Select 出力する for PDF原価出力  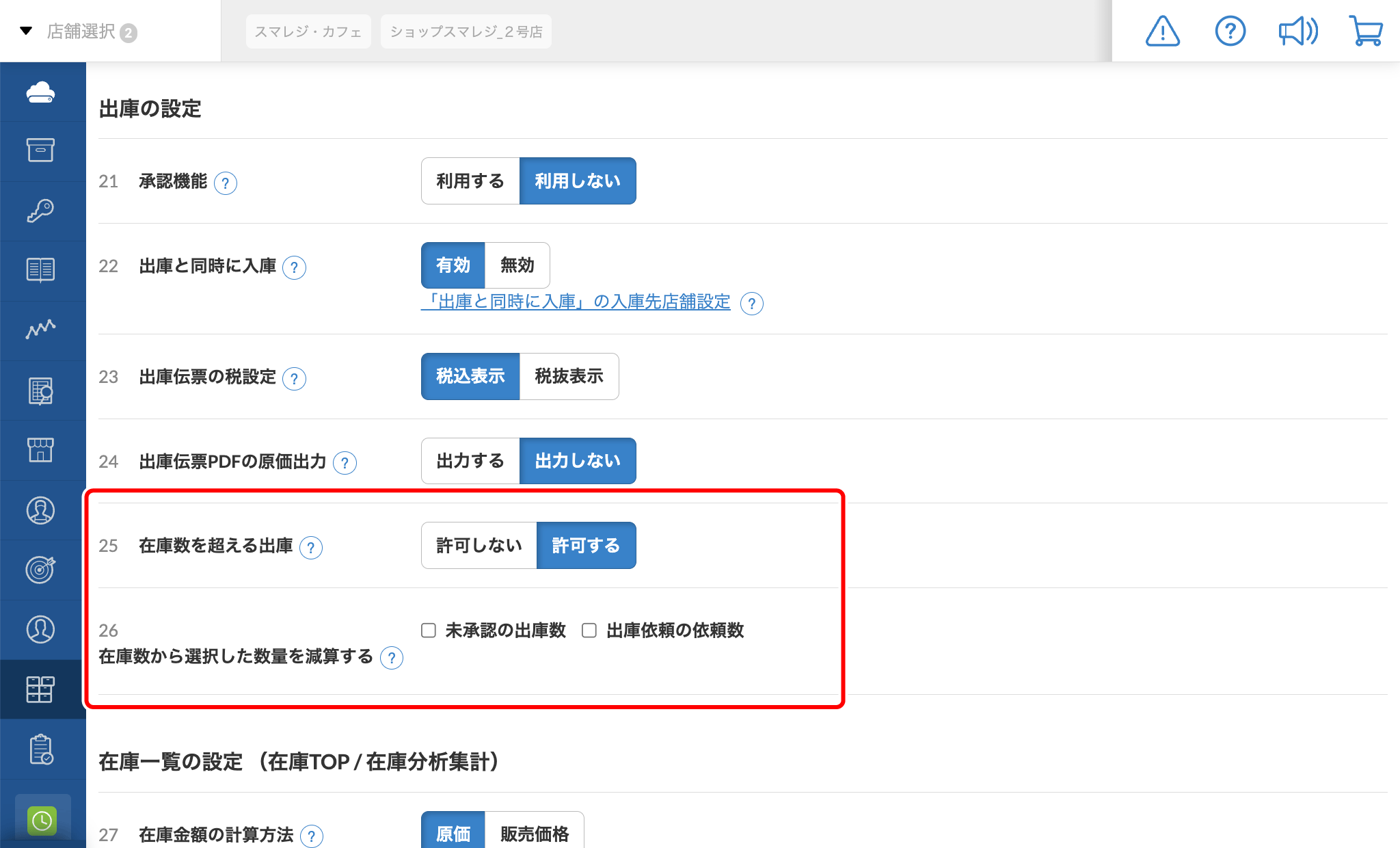tap(470, 461)
